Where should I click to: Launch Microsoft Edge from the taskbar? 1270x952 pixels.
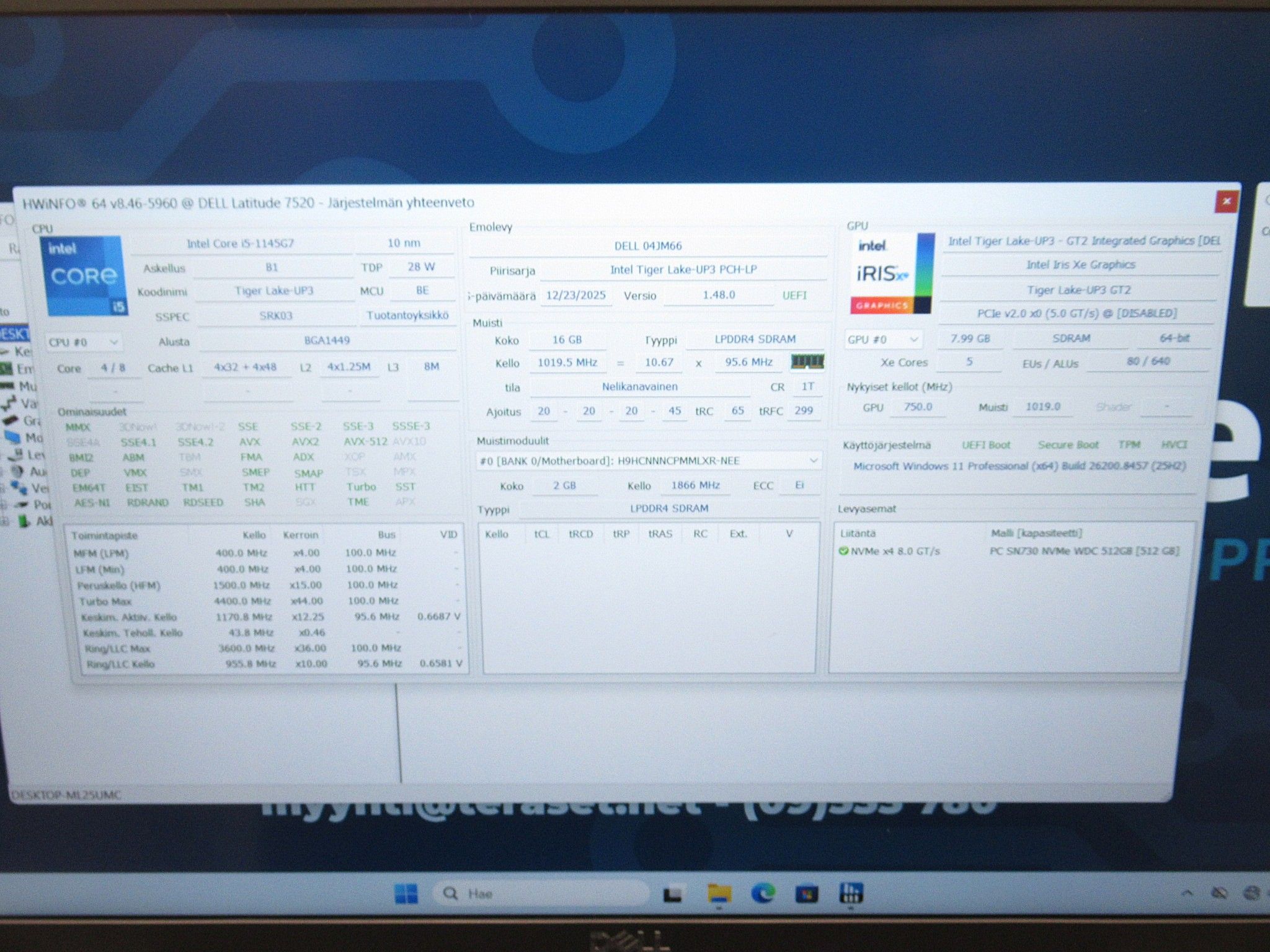(763, 894)
